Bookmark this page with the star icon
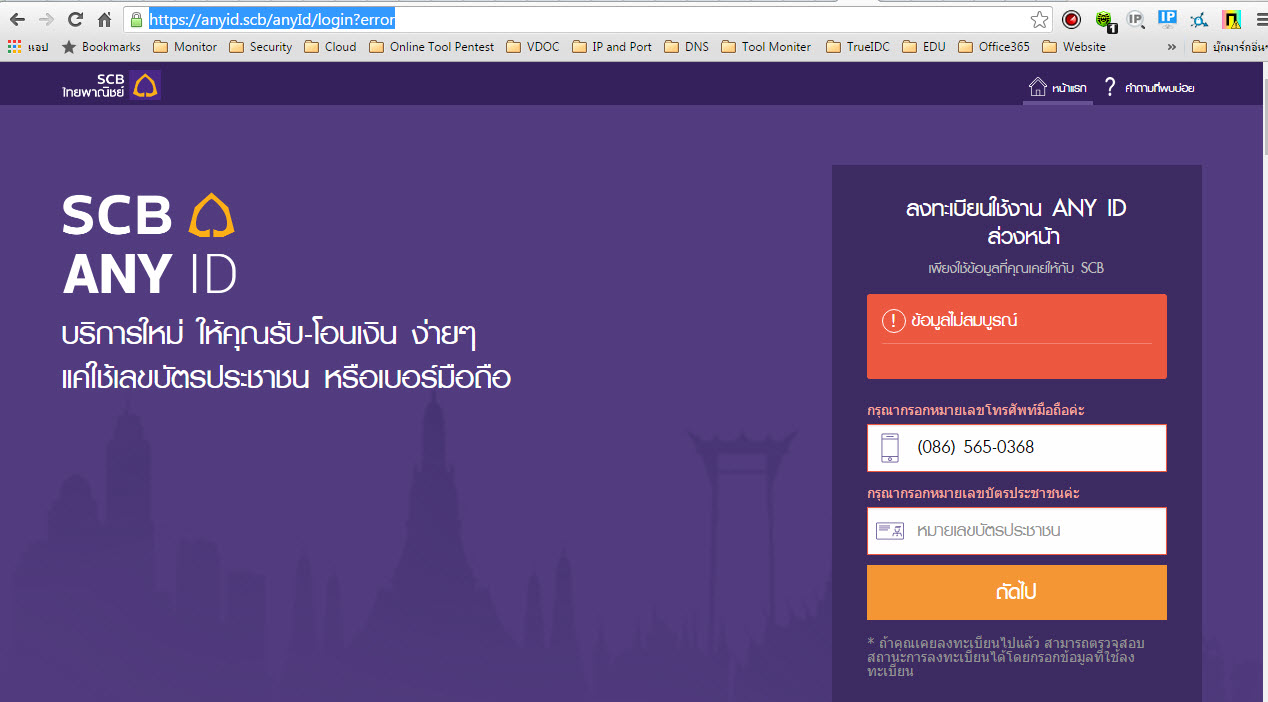Screen dimensions: 1268x702 [x=1039, y=19]
